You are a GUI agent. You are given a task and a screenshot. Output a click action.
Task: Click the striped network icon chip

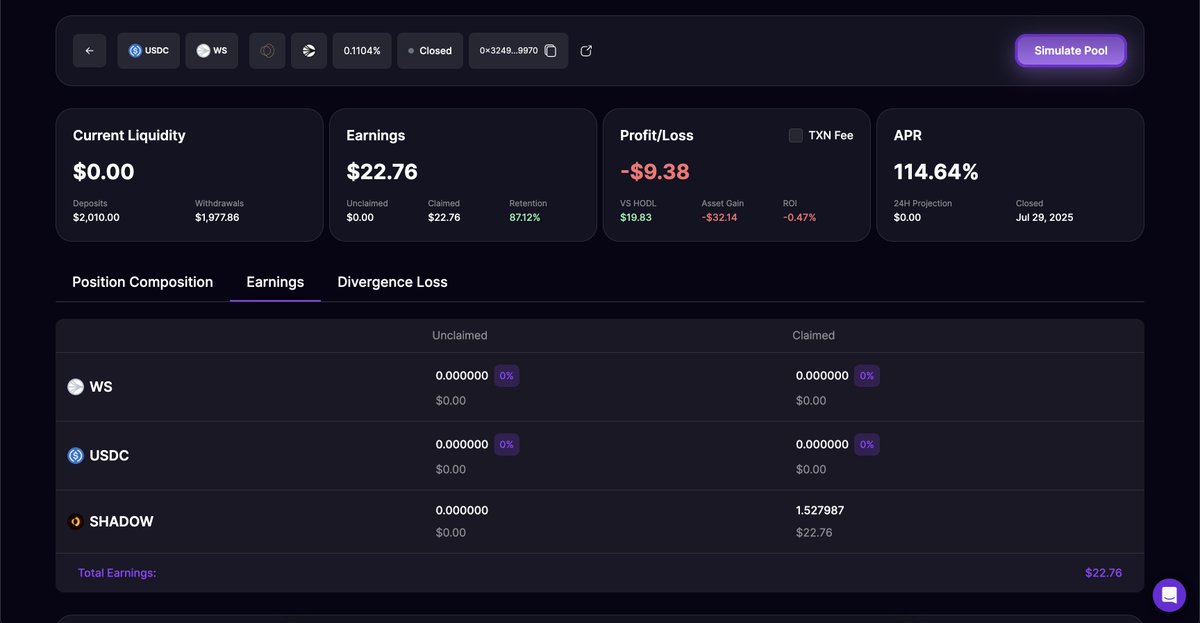tap(309, 51)
